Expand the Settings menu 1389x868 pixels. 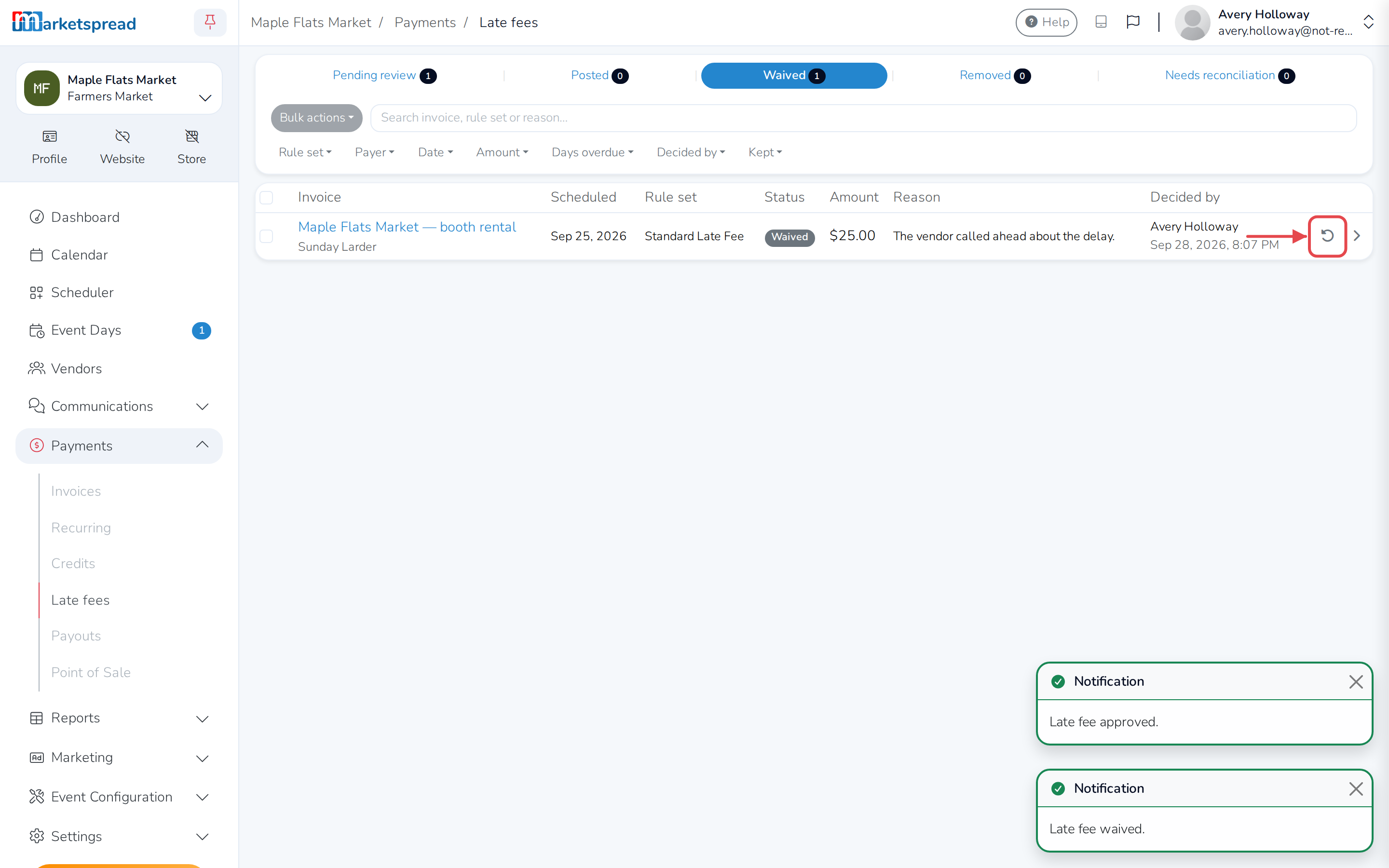pyautogui.click(x=119, y=837)
